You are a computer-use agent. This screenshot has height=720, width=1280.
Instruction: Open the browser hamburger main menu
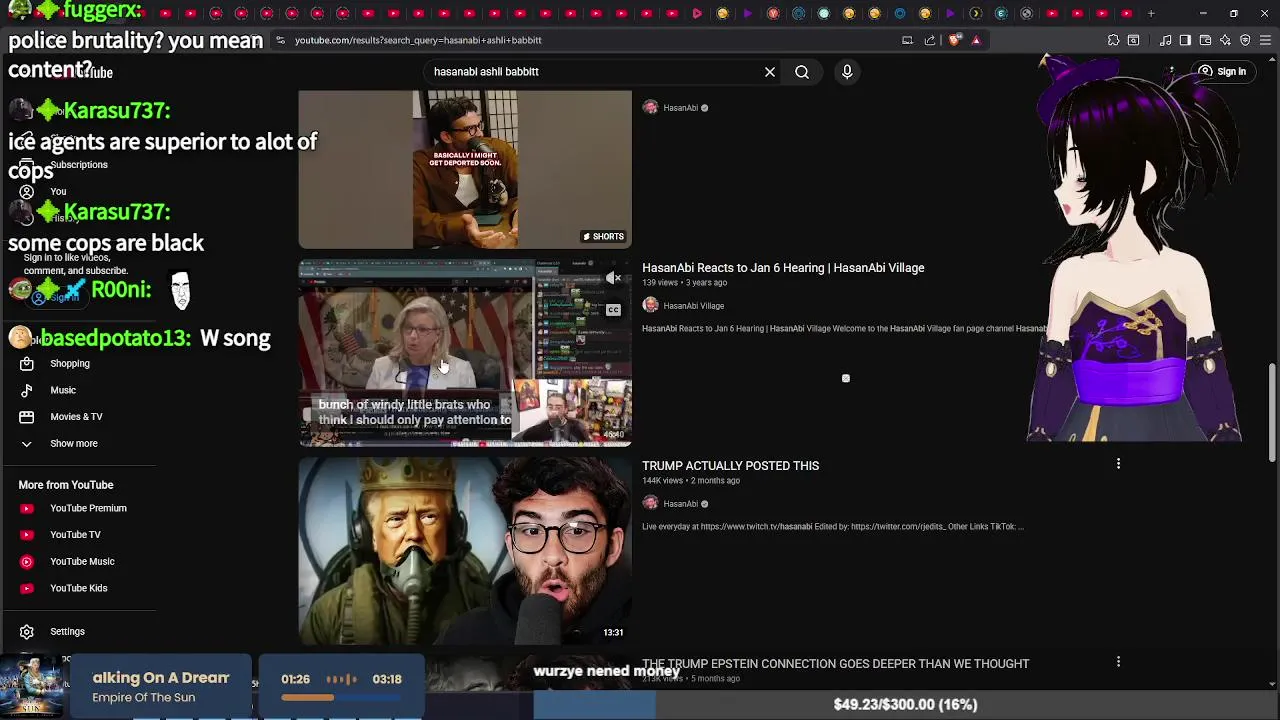pyautogui.click(x=1266, y=40)
